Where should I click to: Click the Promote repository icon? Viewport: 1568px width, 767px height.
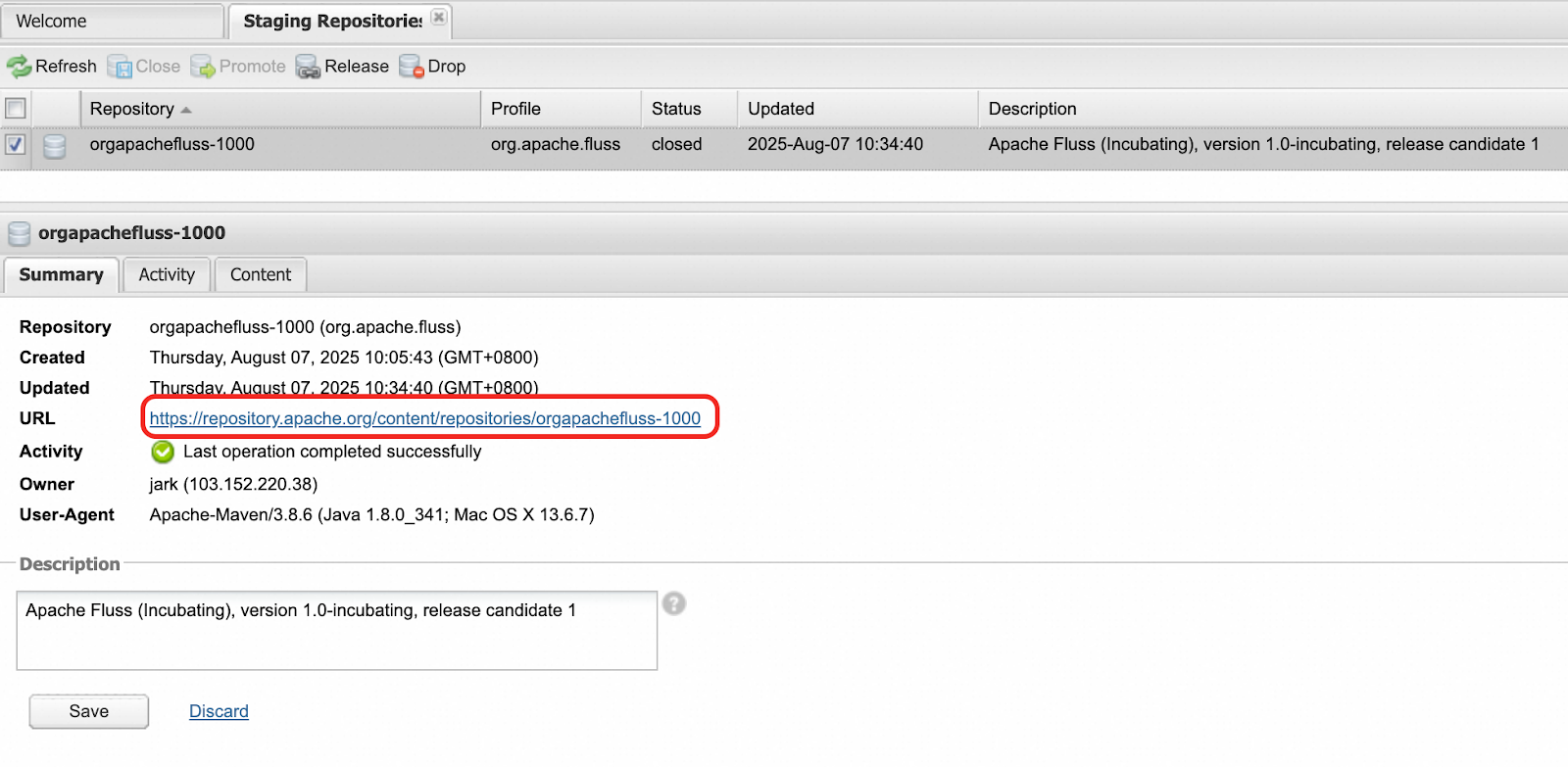point(203,67)
